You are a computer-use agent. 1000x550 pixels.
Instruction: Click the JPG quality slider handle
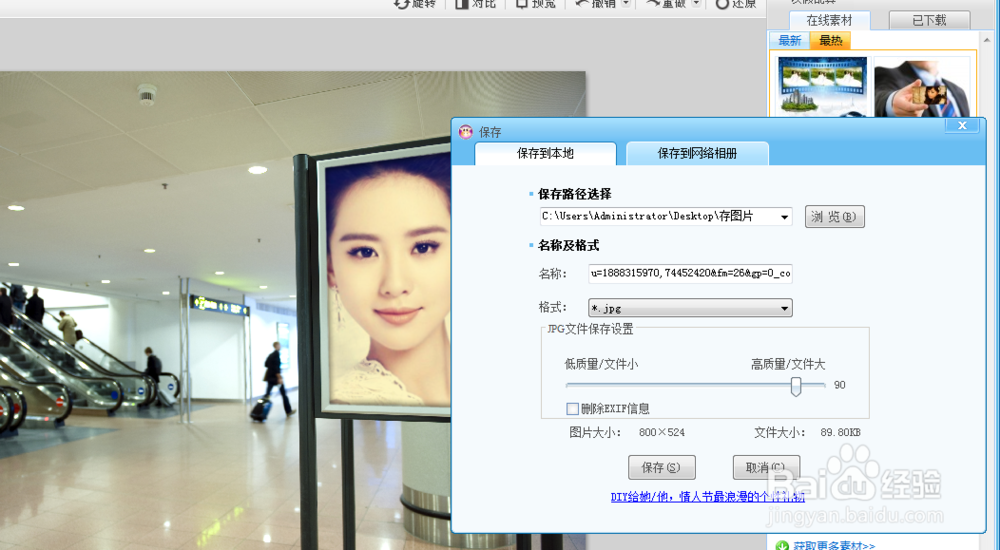click(796, 386)
